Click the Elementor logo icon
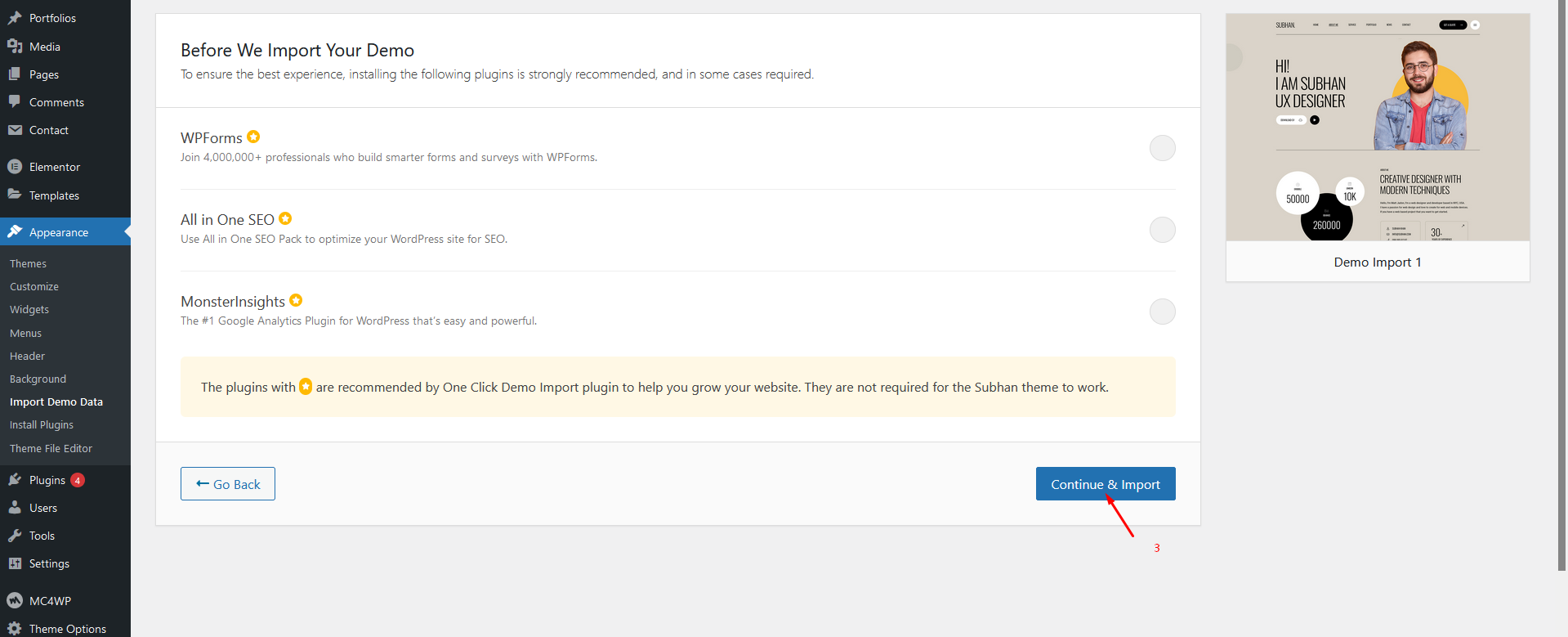This screenshot has width=1568, height=637. click(x=15, y=167)
